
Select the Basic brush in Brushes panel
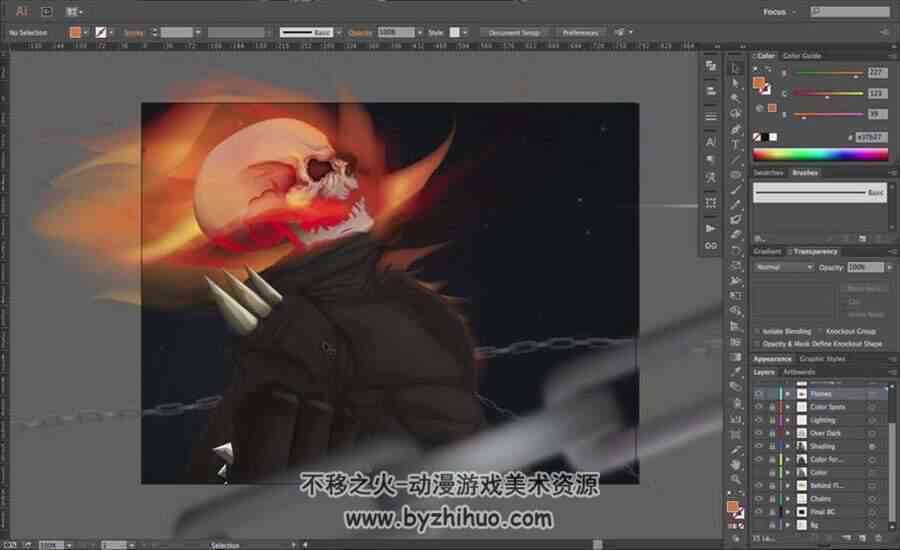820,192
